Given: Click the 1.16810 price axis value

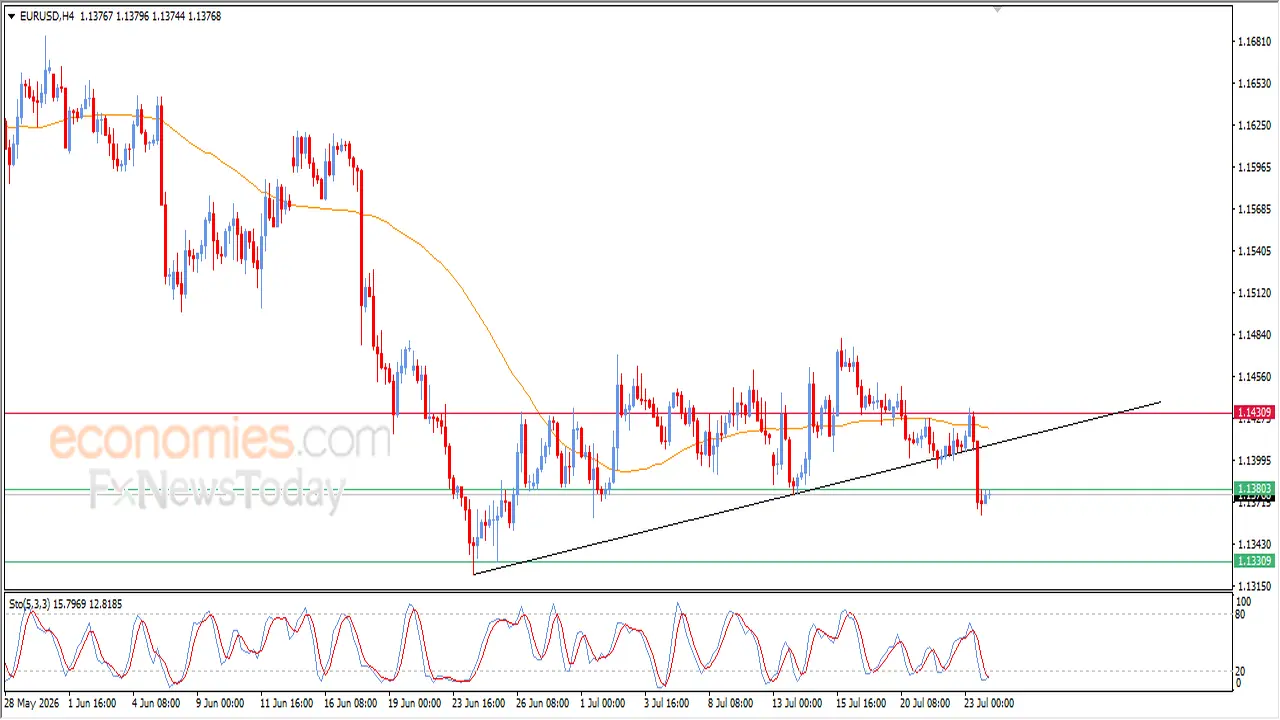Looking at the screenshot, I should point(1254,41).
